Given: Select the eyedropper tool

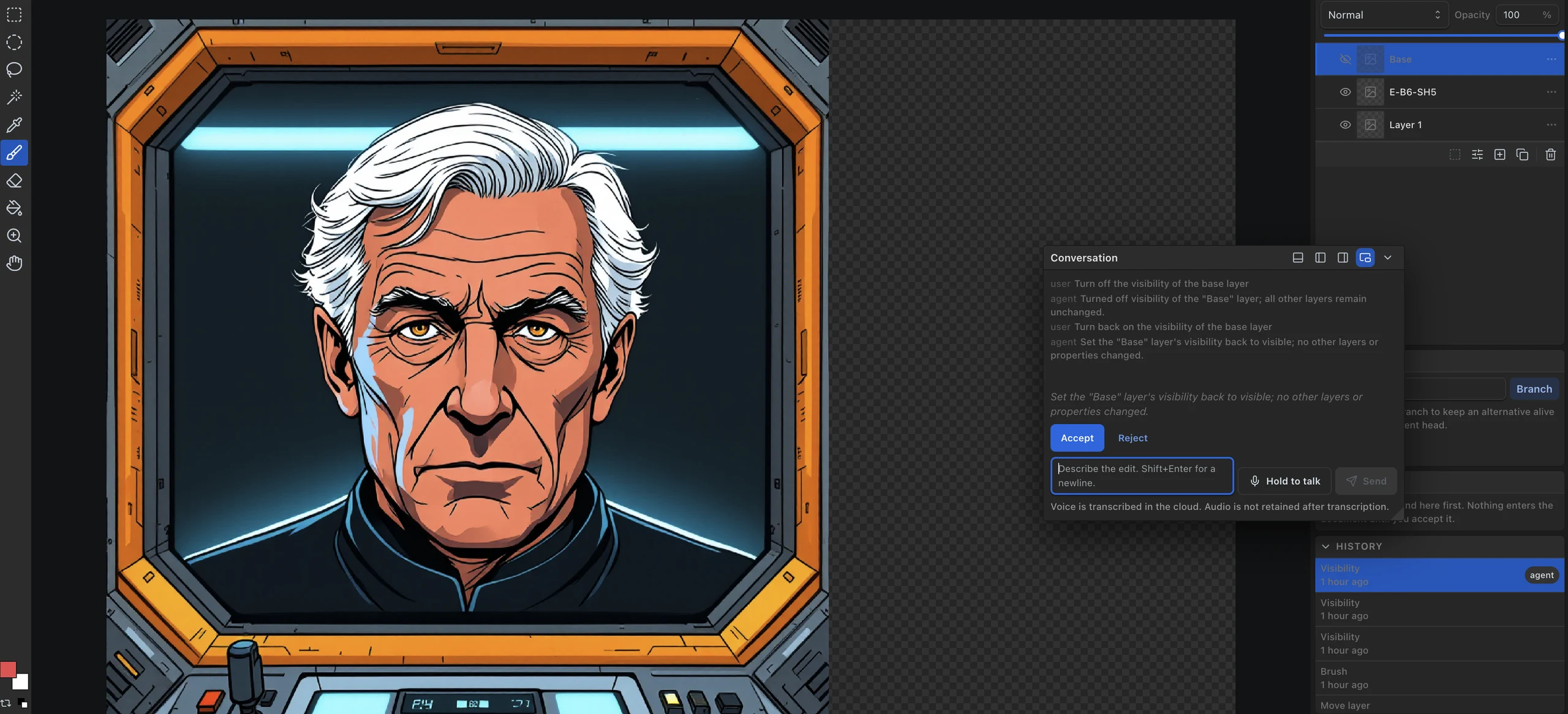Looking at the screenshot, I should click(x=14, y=125).
